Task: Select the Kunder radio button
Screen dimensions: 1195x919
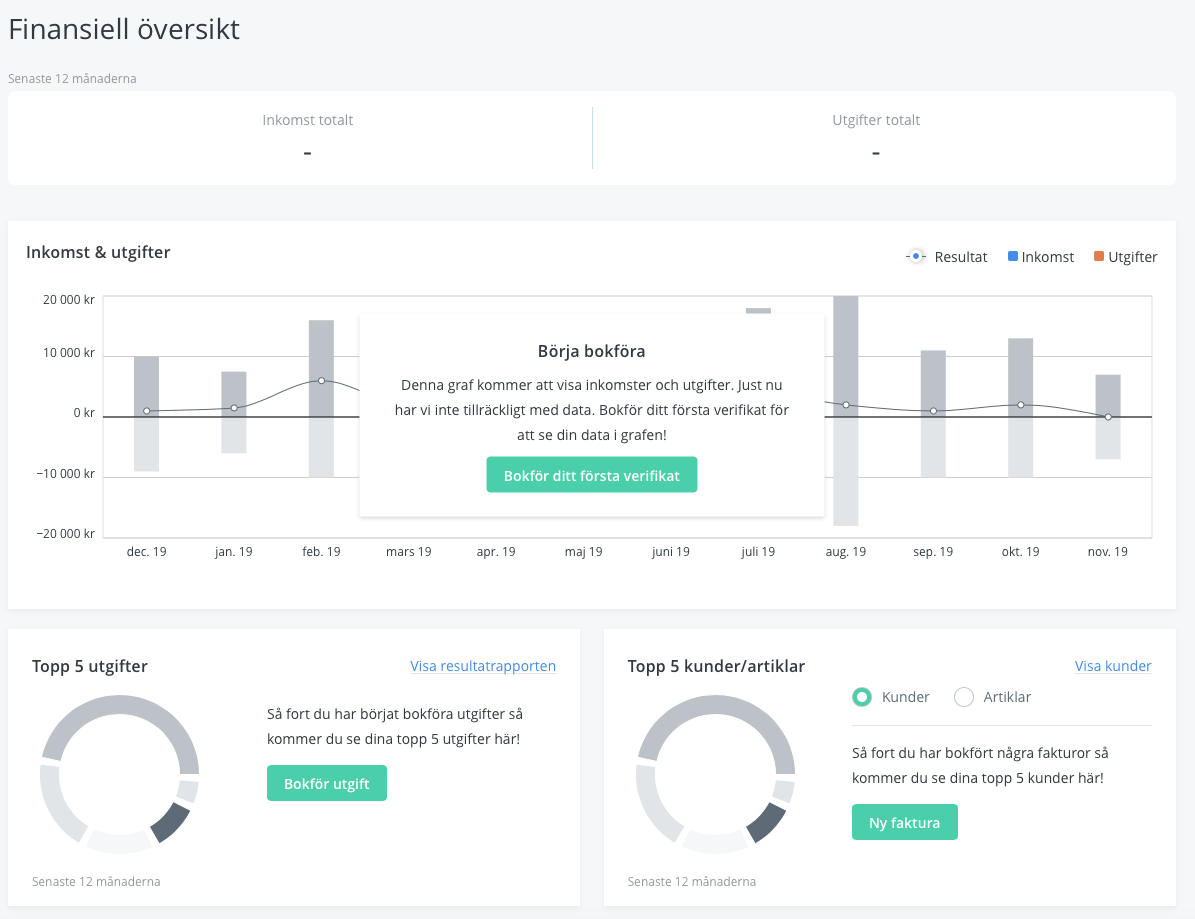Action: (x=861, y=697)
